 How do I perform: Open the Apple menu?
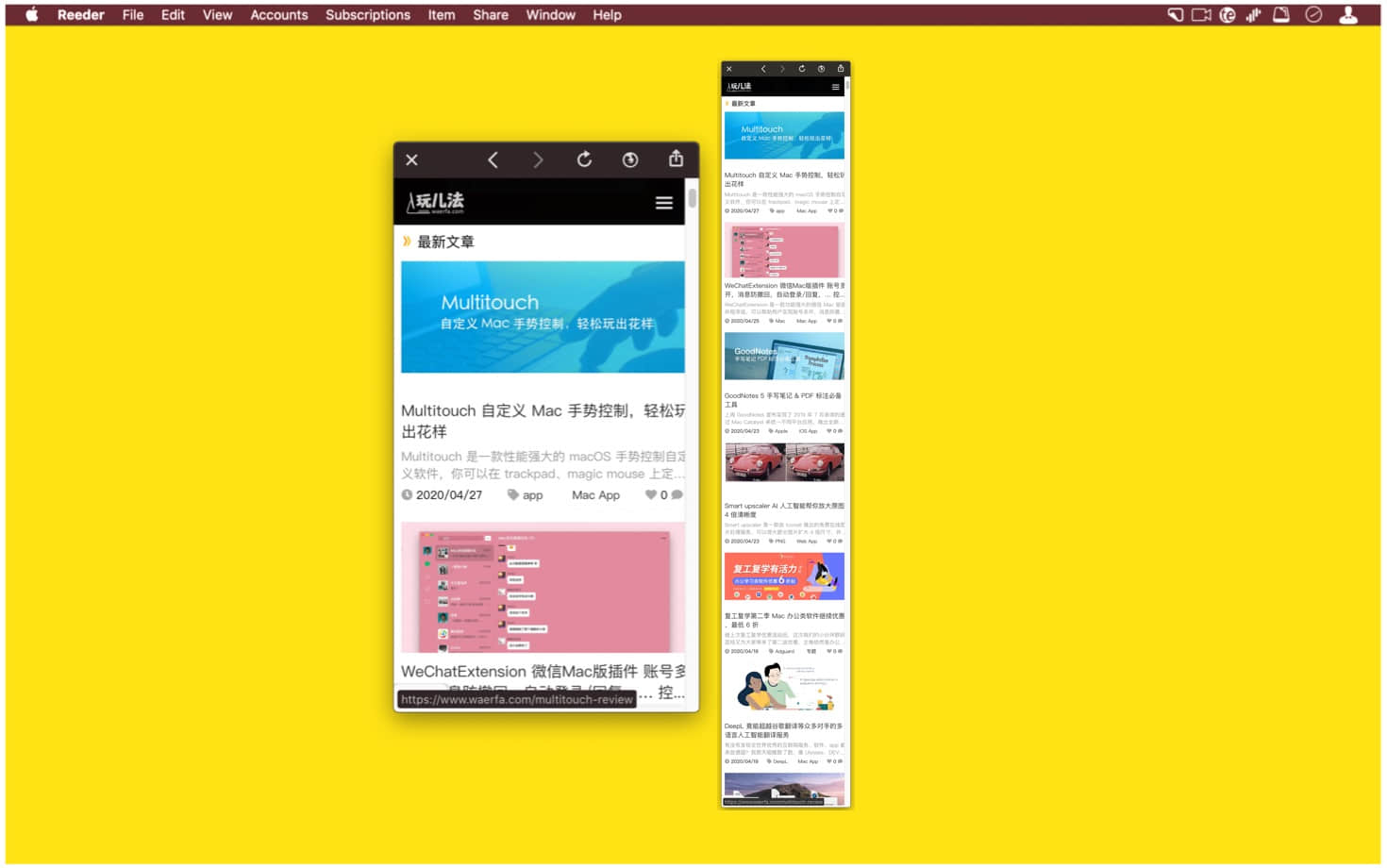click(31, 14)
